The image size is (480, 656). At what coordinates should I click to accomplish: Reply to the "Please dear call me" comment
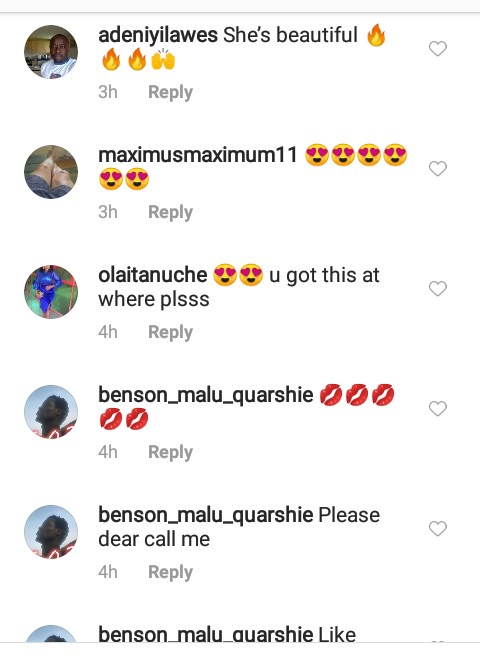[x=170, y=572]
